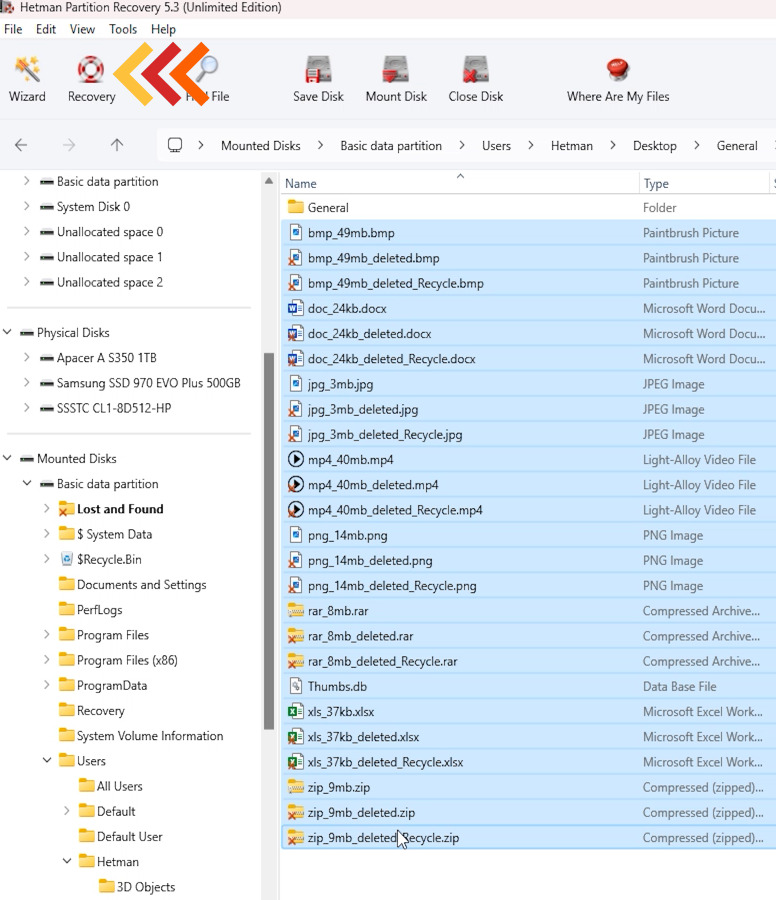This screenshot has height=900, width=776.
Task: Click Mounted Disks in the breadcrumb
Action: pos(261,146)
